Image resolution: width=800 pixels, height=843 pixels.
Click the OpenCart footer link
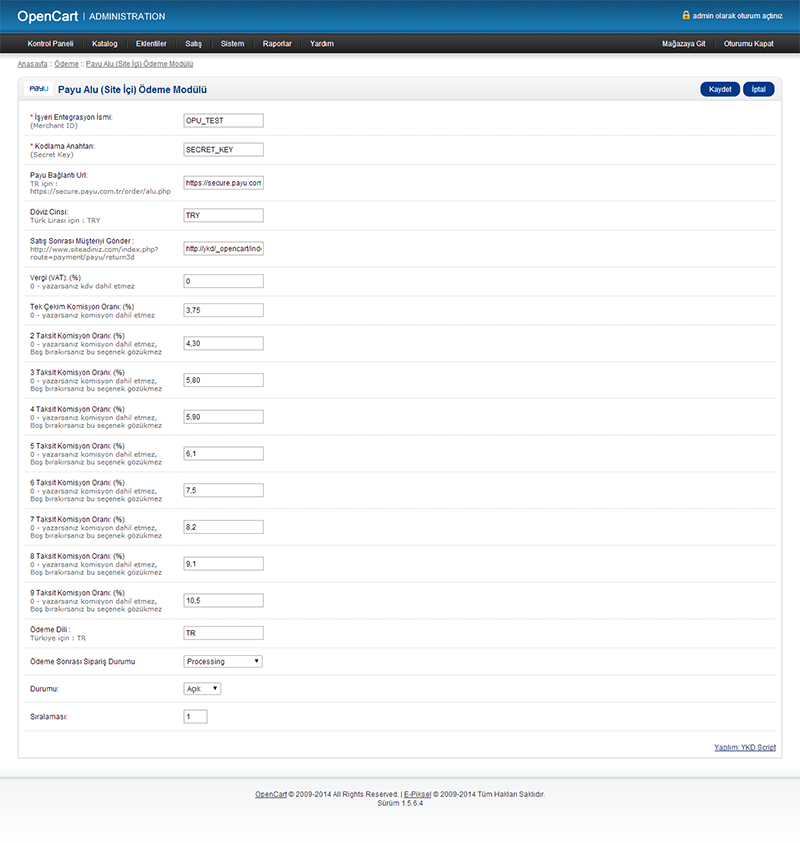(x=271, y=794)
